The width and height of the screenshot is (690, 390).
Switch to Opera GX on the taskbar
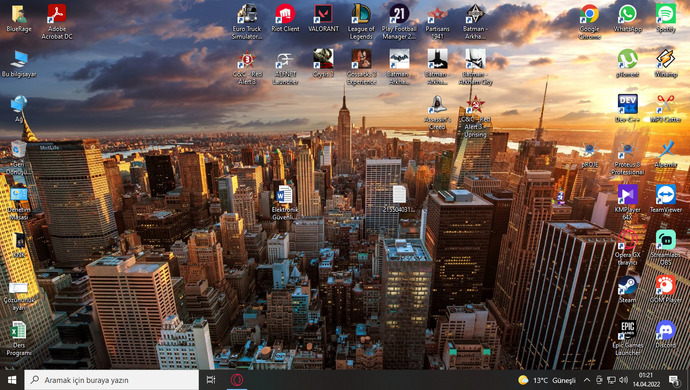(x=237, y=380)
